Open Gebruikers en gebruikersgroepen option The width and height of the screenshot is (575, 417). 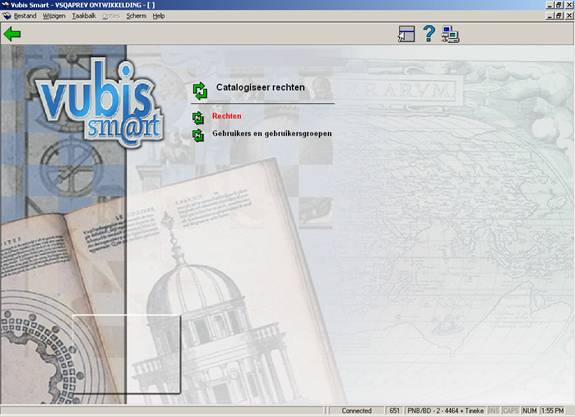coord(272,133)
